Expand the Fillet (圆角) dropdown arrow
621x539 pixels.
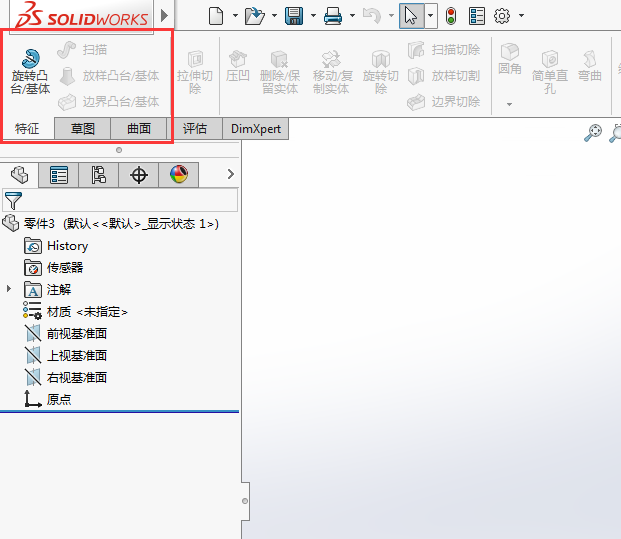pos(509,105)
